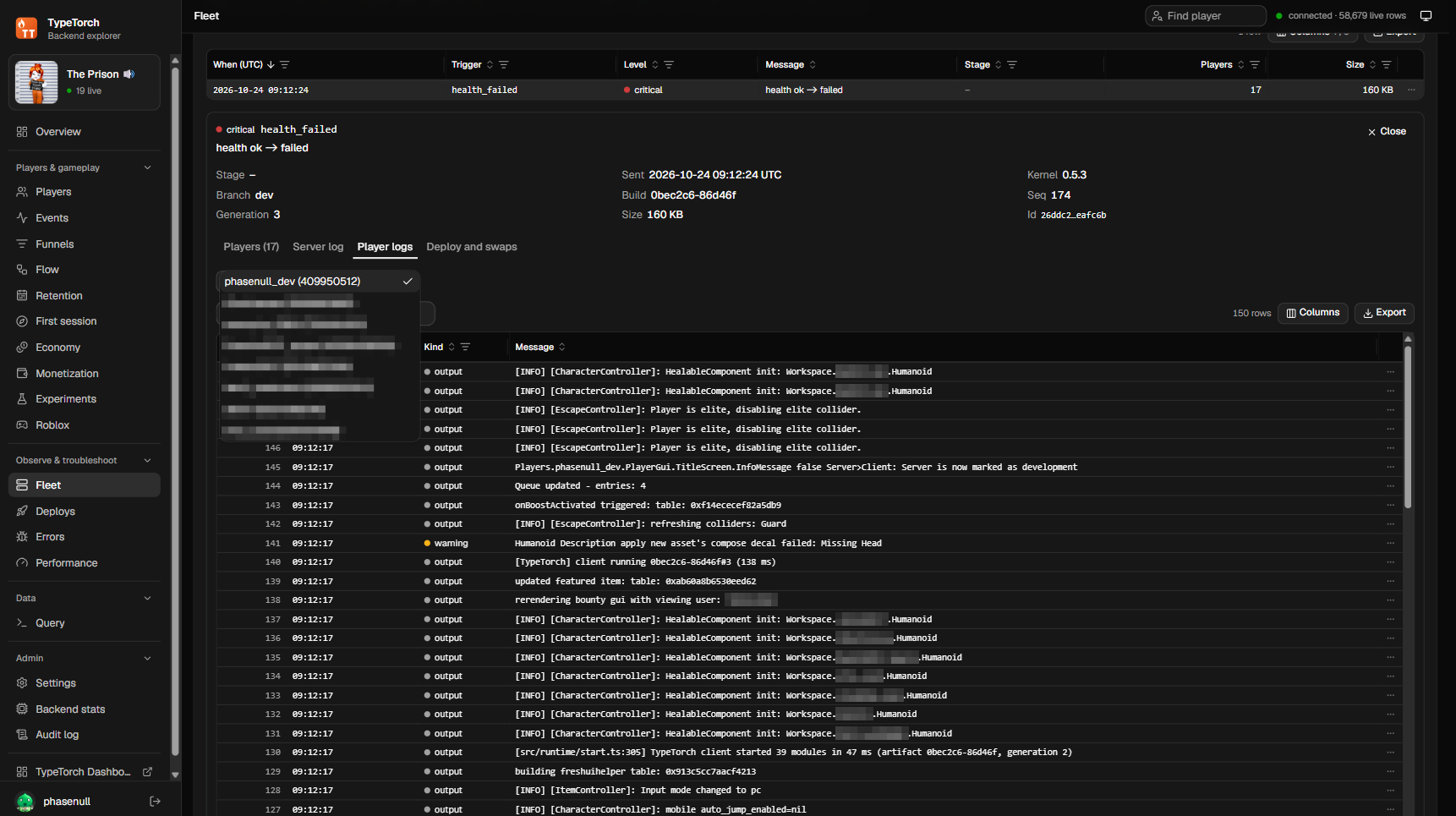Click the Funnels sidebar icon
1456x816 pixels.
pyautogui.click(x=22, y=244)
